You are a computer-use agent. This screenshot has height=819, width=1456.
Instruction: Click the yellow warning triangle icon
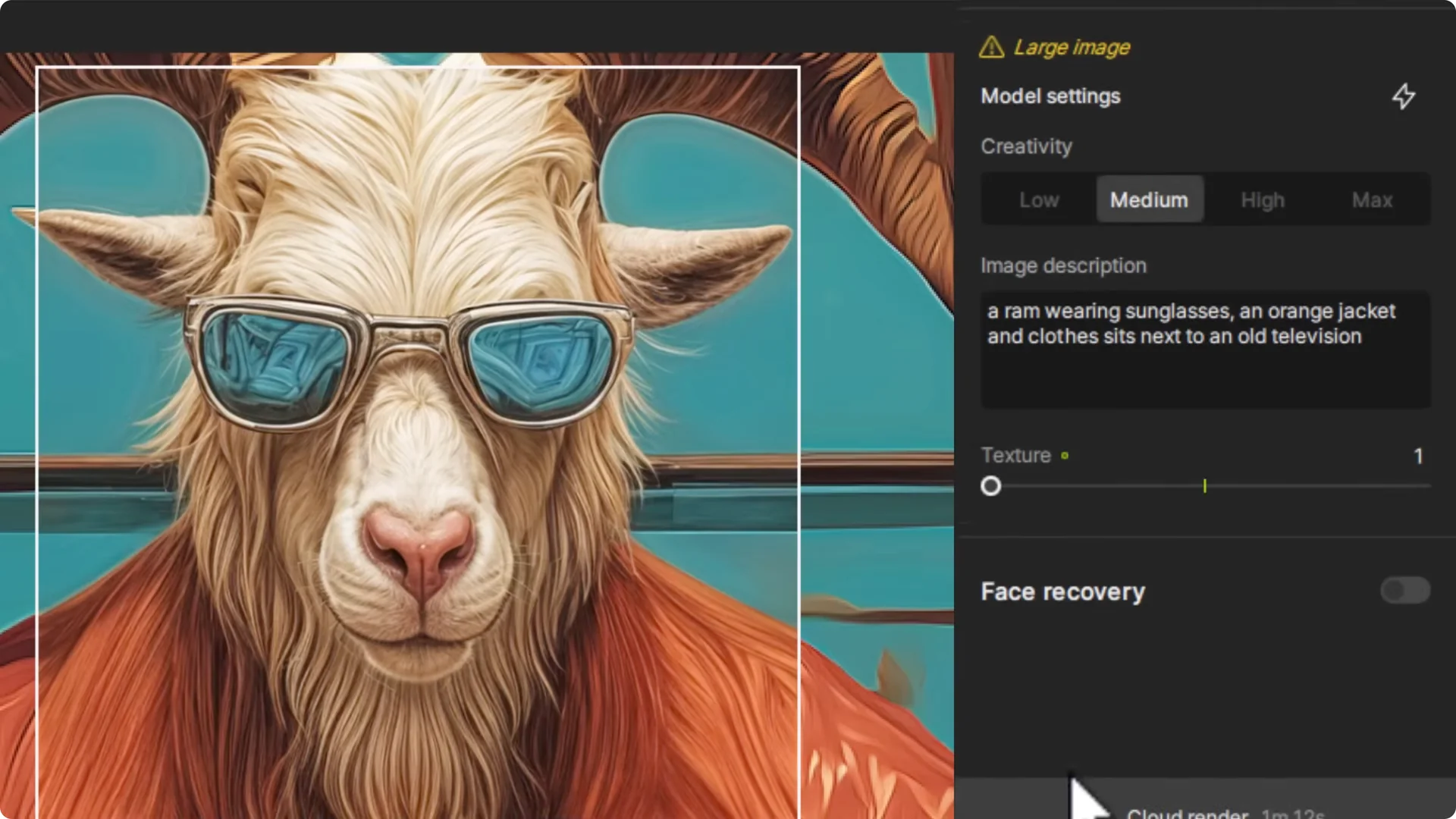pos(991,47)
